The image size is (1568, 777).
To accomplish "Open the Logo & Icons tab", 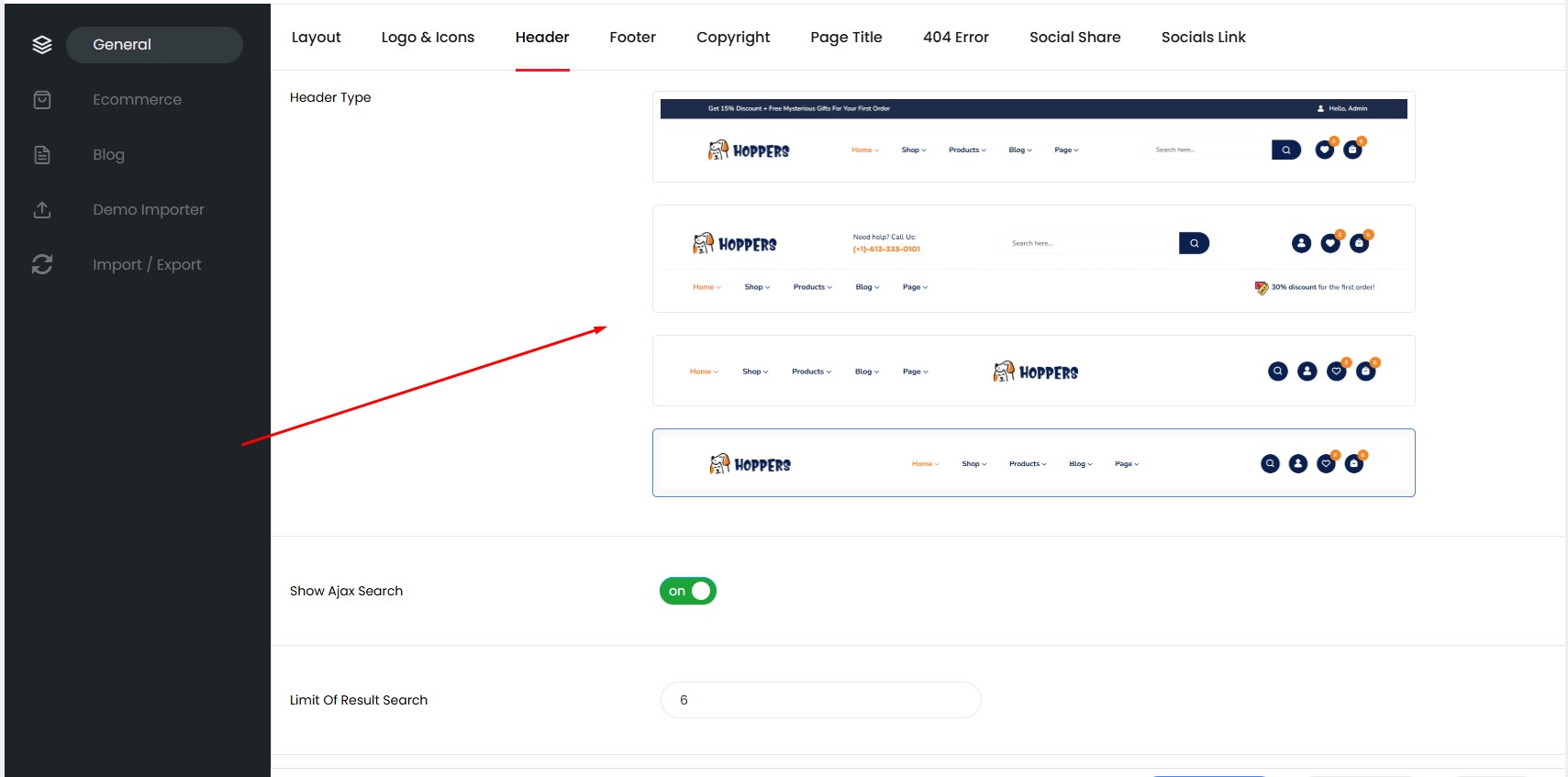I will click(x=428, y=38).
